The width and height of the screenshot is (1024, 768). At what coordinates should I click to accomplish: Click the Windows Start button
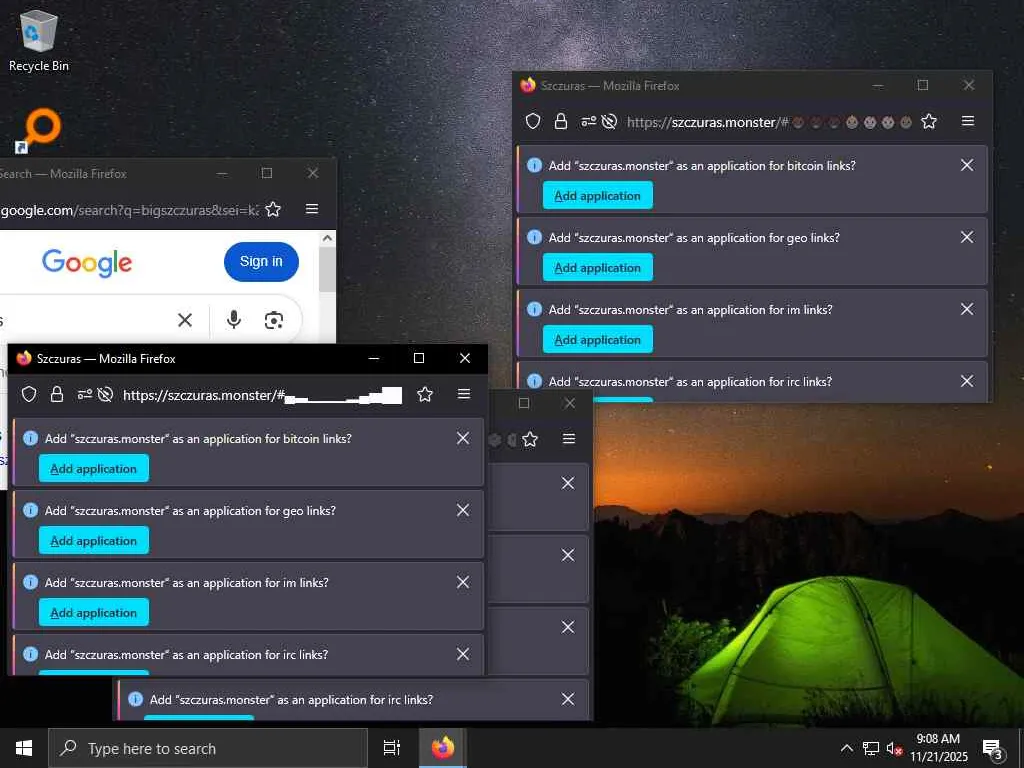24,748
